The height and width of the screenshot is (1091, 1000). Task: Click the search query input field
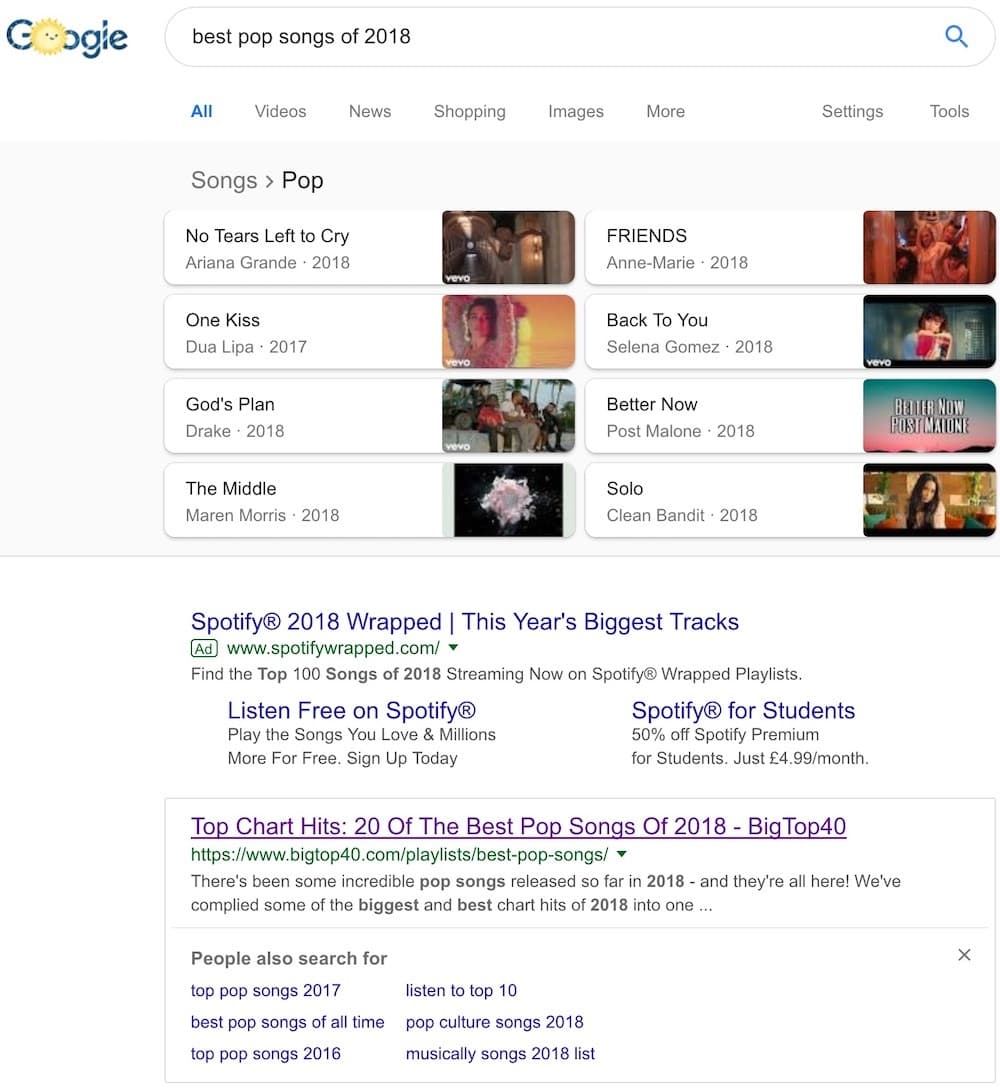(x=550, y=37)
